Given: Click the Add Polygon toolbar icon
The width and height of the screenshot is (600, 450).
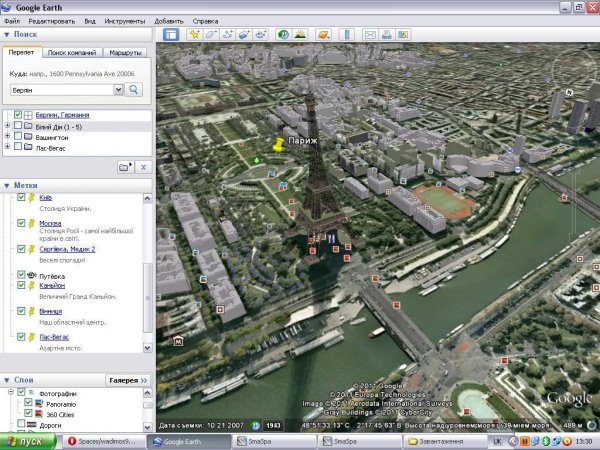Looking at the screenshot, I should coord(211,35).
